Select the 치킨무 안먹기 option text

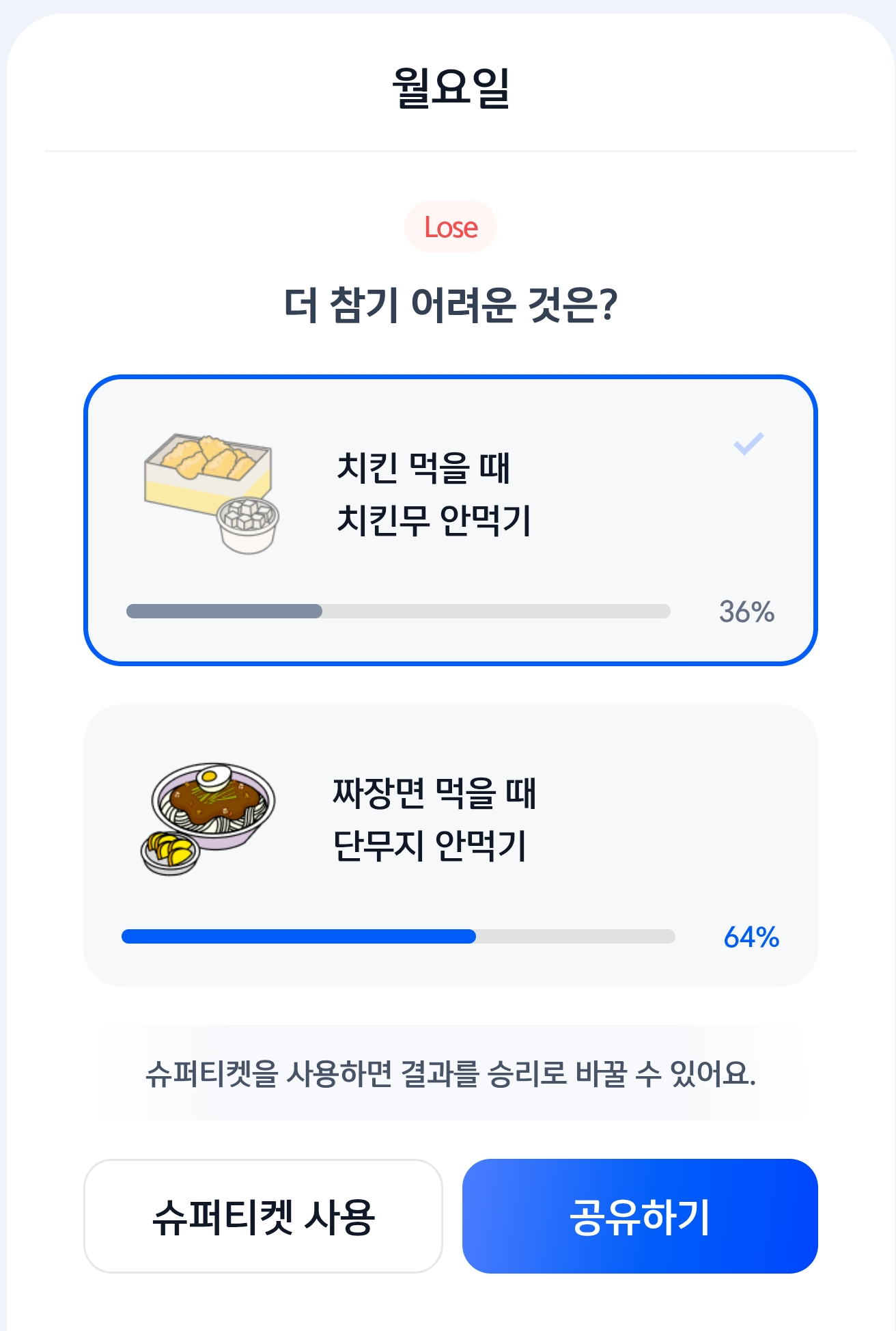coord(434,493)
